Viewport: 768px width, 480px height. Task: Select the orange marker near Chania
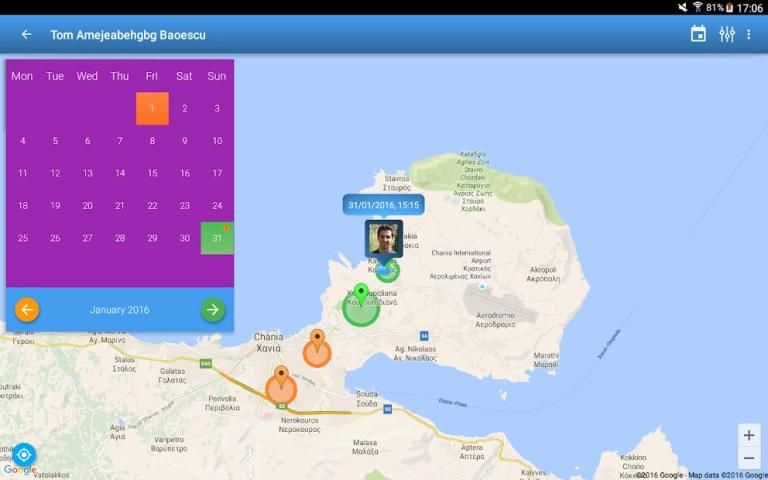click(x=317, y=350)
